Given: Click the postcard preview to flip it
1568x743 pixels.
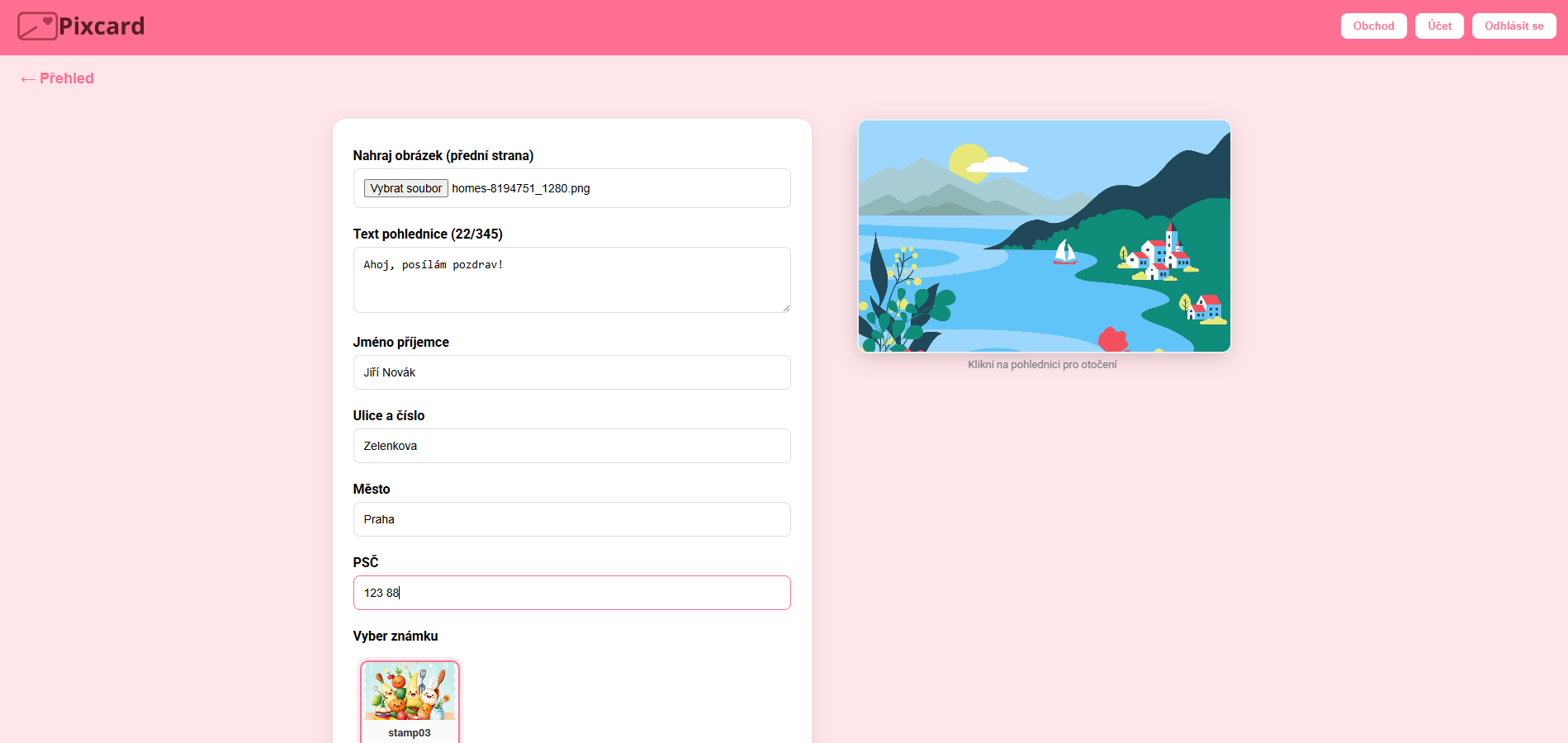Looking at the screenshot, I should 1044,236.
